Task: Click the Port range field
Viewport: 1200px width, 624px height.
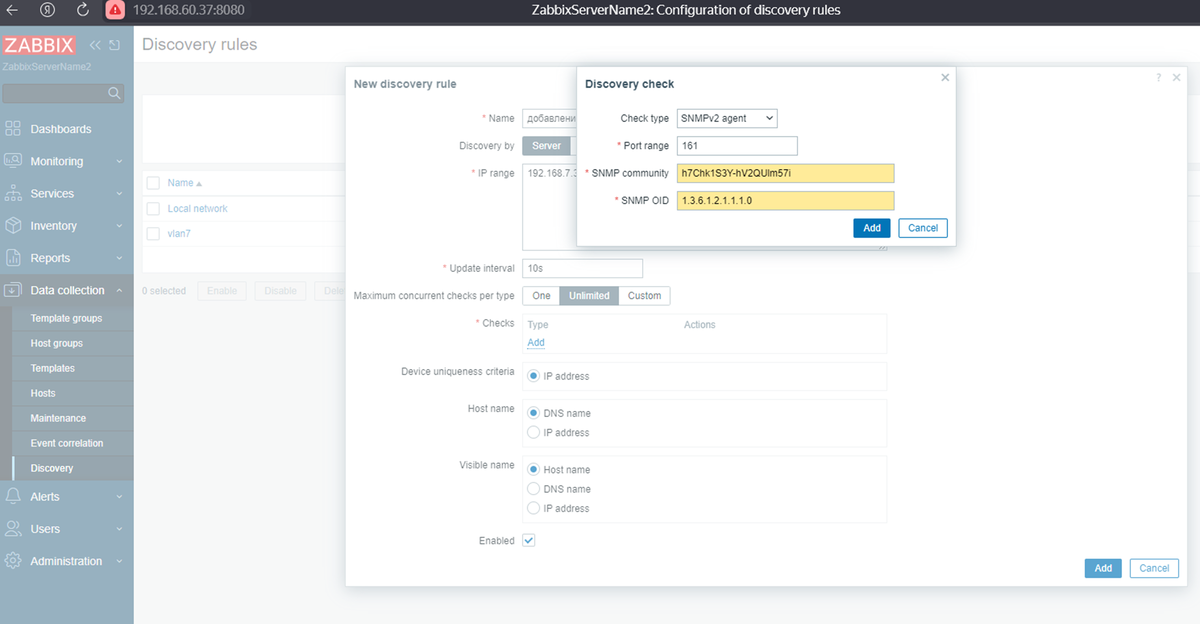Action: coord(737,146)
